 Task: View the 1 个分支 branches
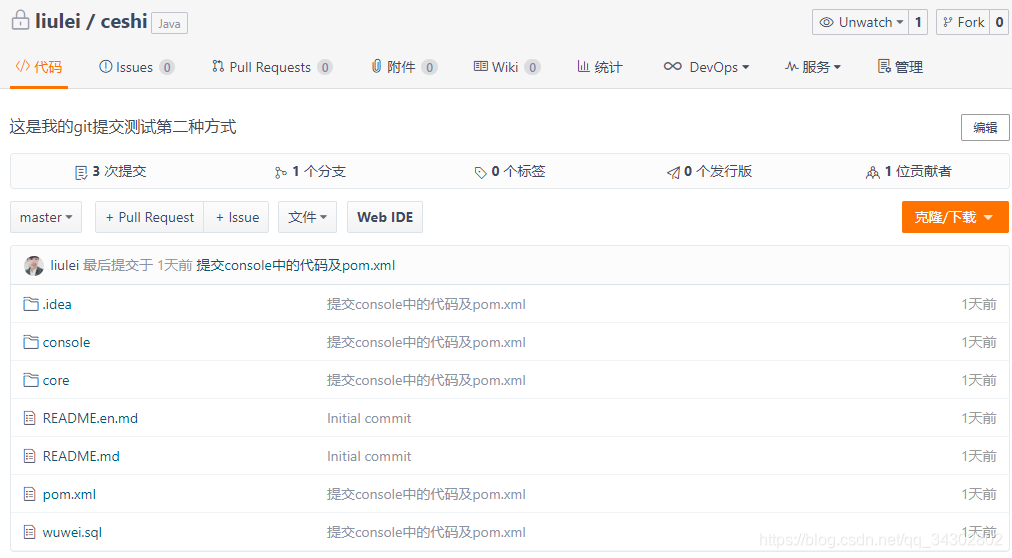pyautogui.click(x=310, y=172)
